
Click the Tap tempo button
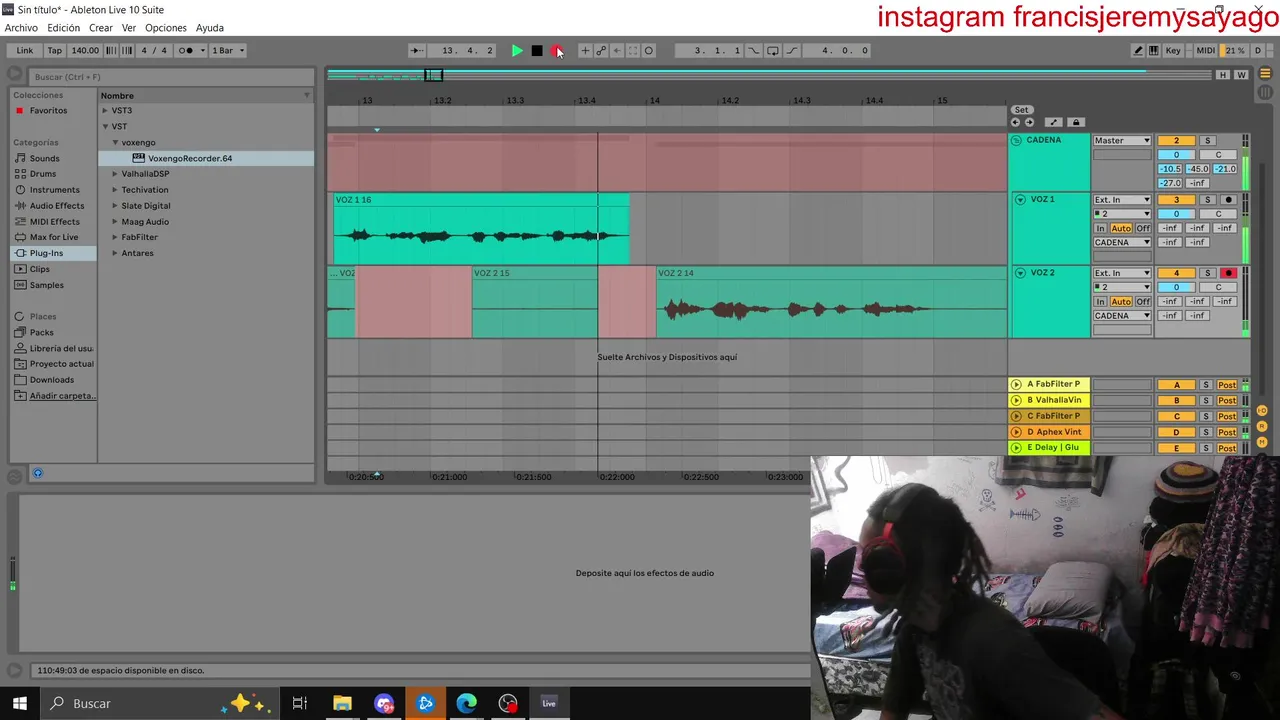(55, 50)
